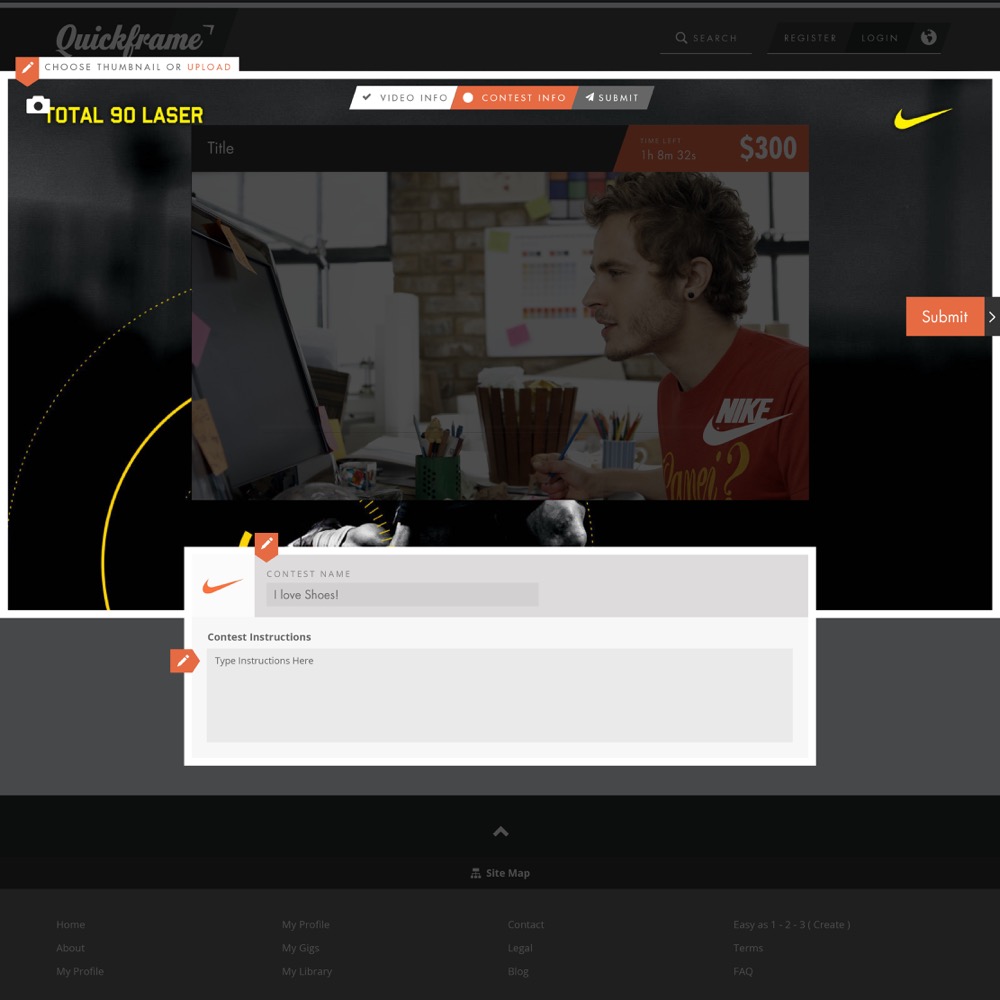This screenshot has width=1000, height=1000.
Task: Open the About footer link
Action: (x=70, y=948)
